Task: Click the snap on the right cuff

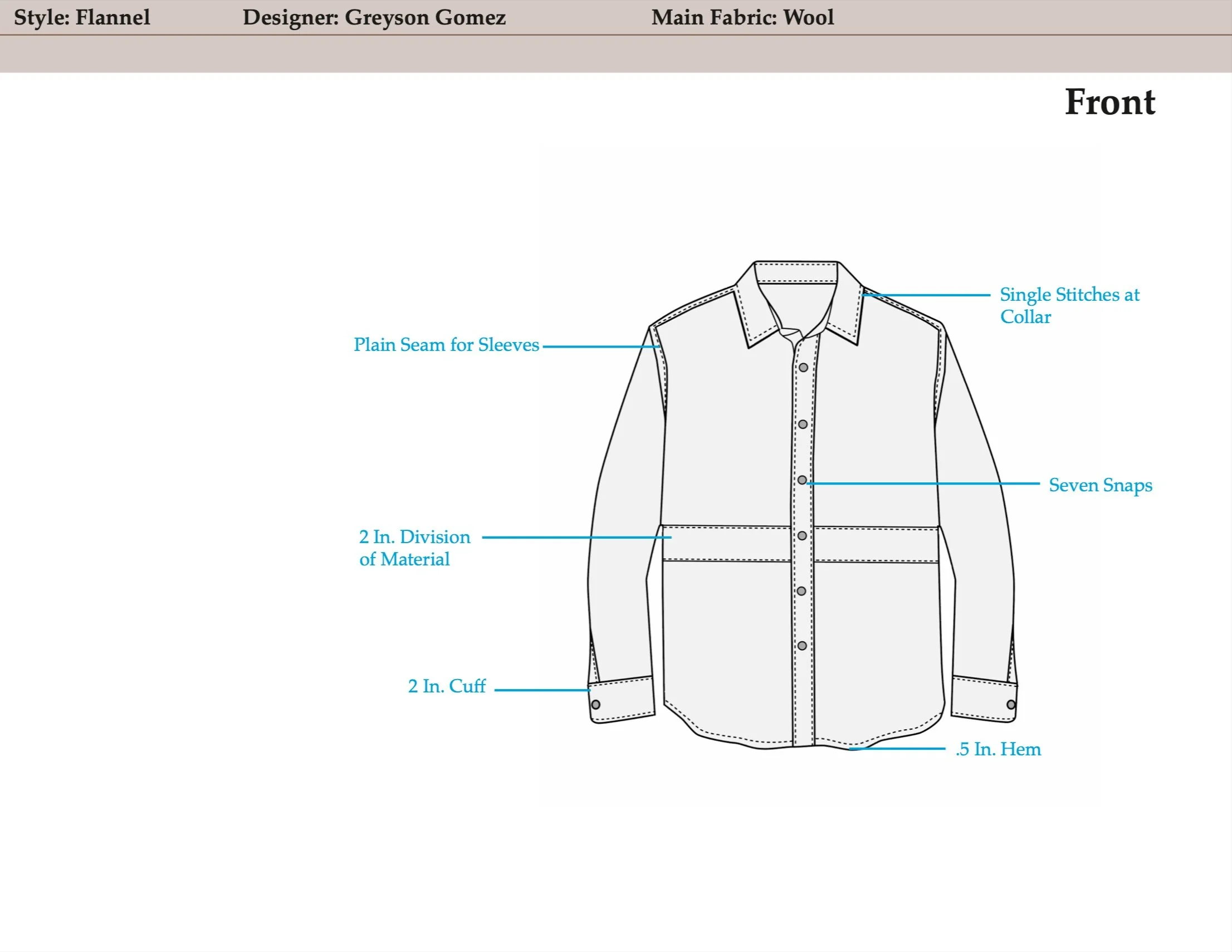Action: 1011,704
